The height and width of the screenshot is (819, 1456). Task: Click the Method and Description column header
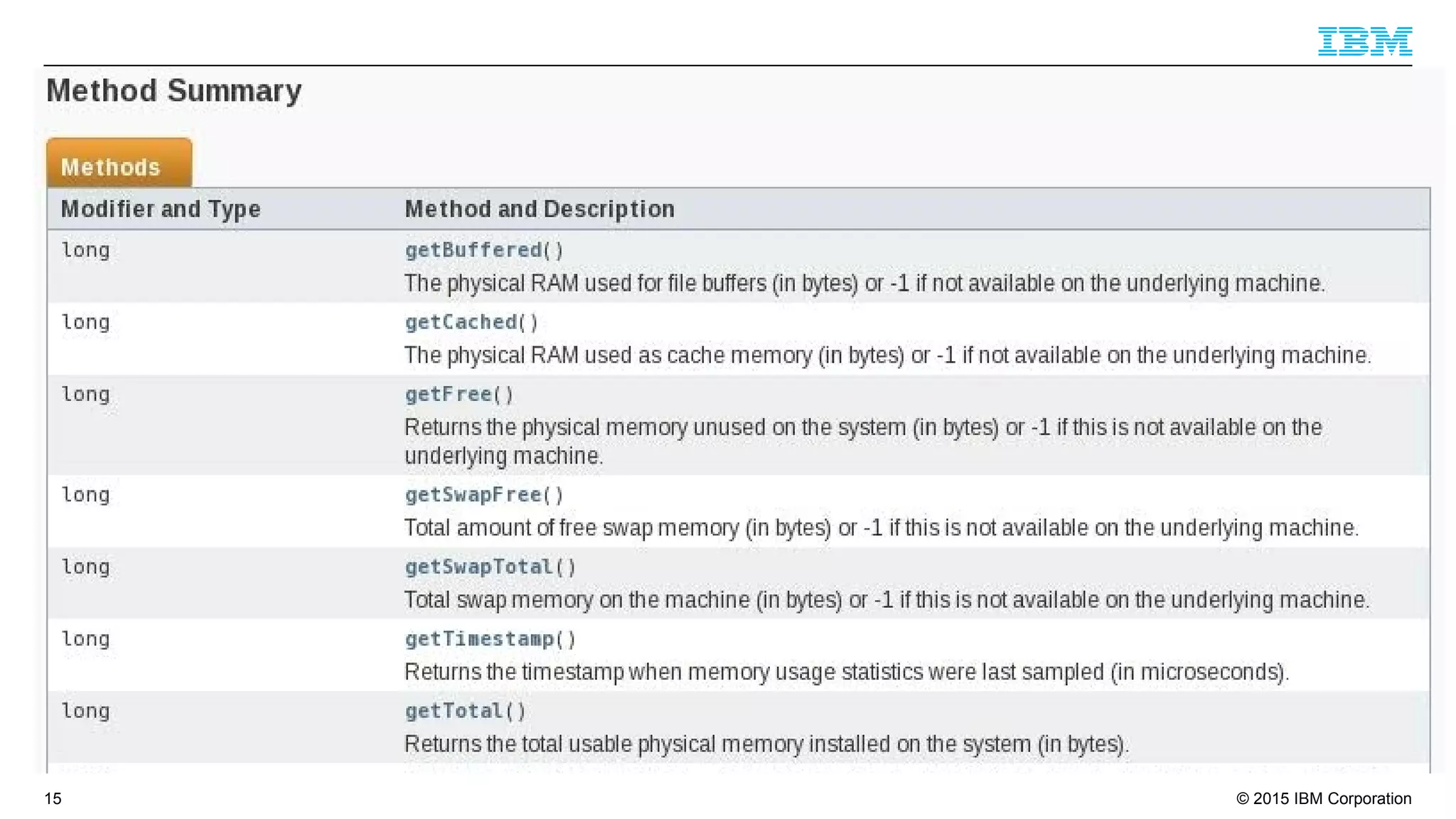tap(540, 209)
